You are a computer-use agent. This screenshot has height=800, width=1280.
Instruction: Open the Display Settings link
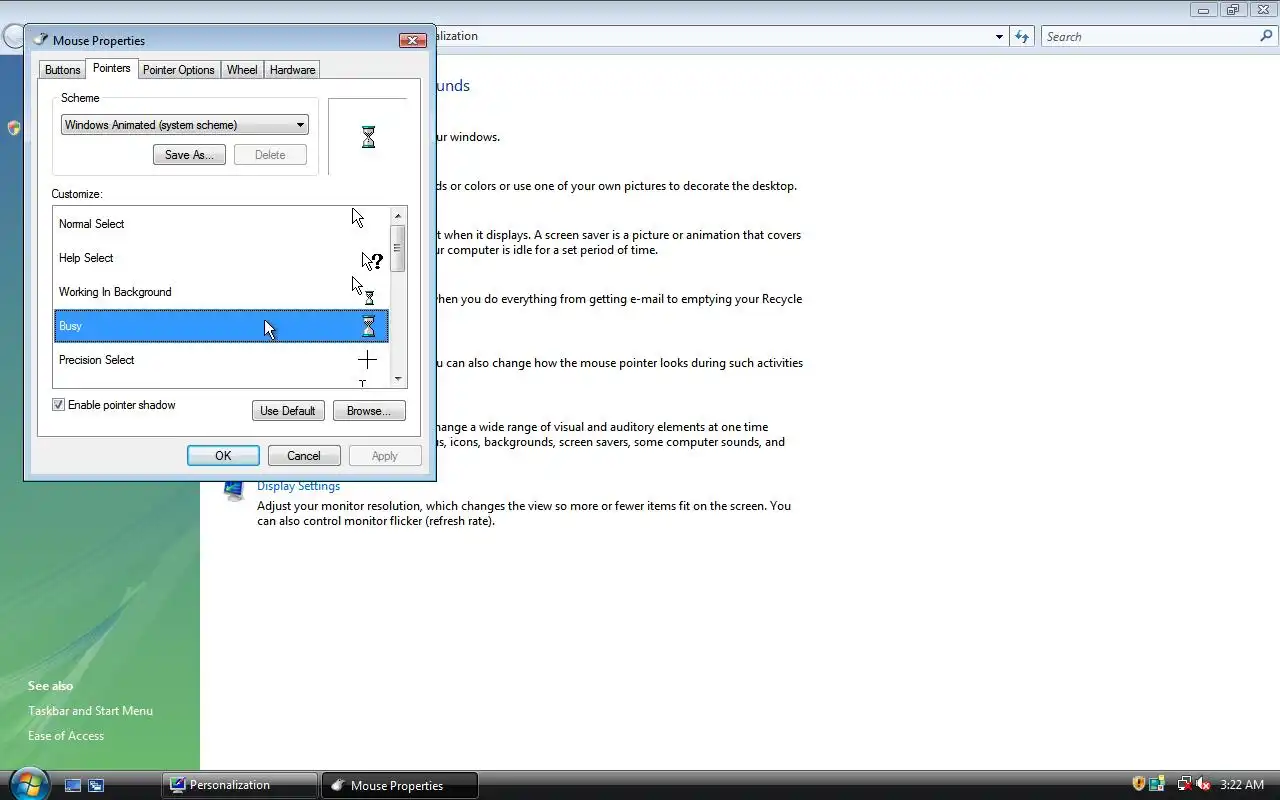point(298,486)
